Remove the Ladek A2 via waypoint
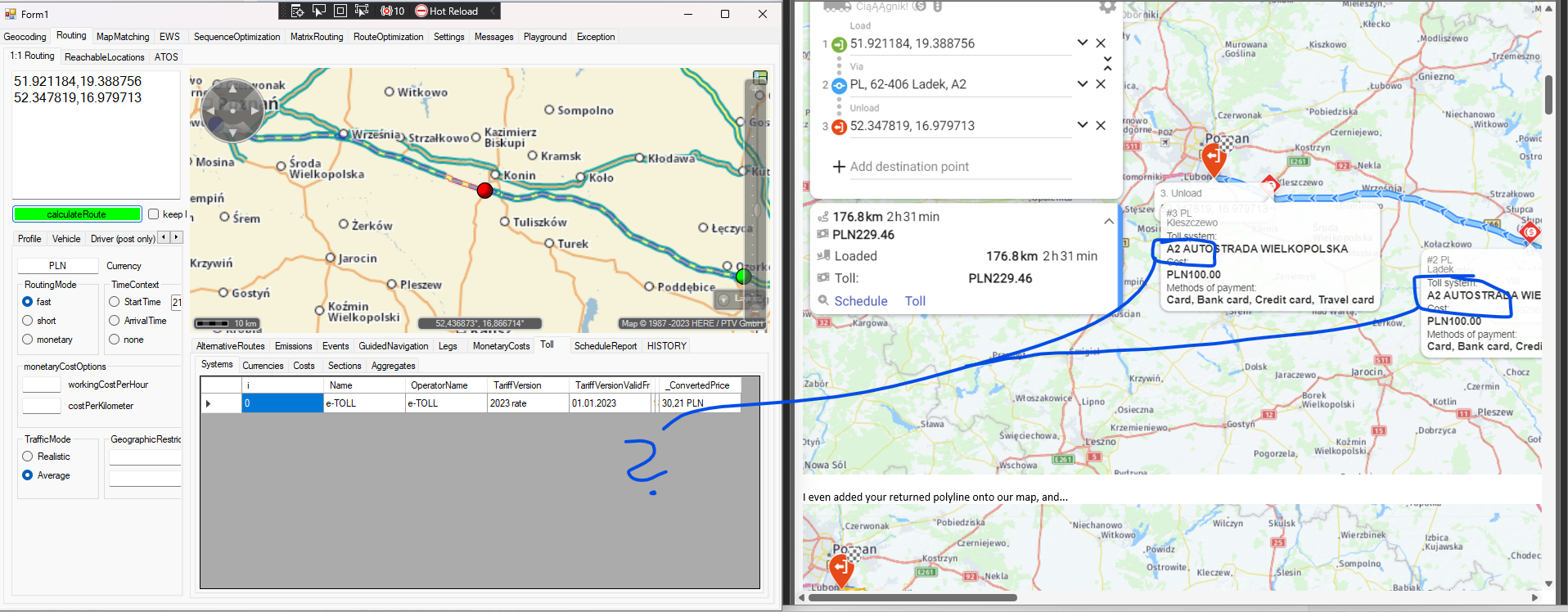Viewport: 1568px width, 612px height. 1101,84
